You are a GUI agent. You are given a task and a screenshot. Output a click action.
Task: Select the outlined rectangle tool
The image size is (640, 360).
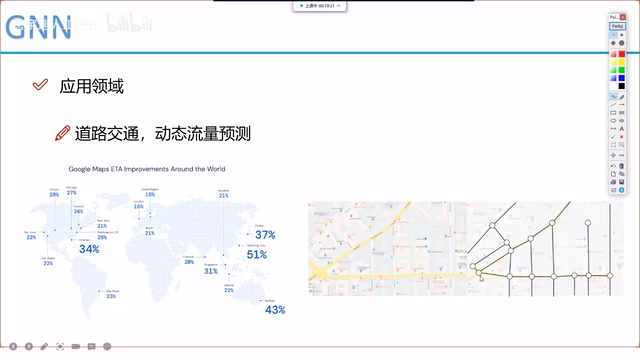[613, 113]
